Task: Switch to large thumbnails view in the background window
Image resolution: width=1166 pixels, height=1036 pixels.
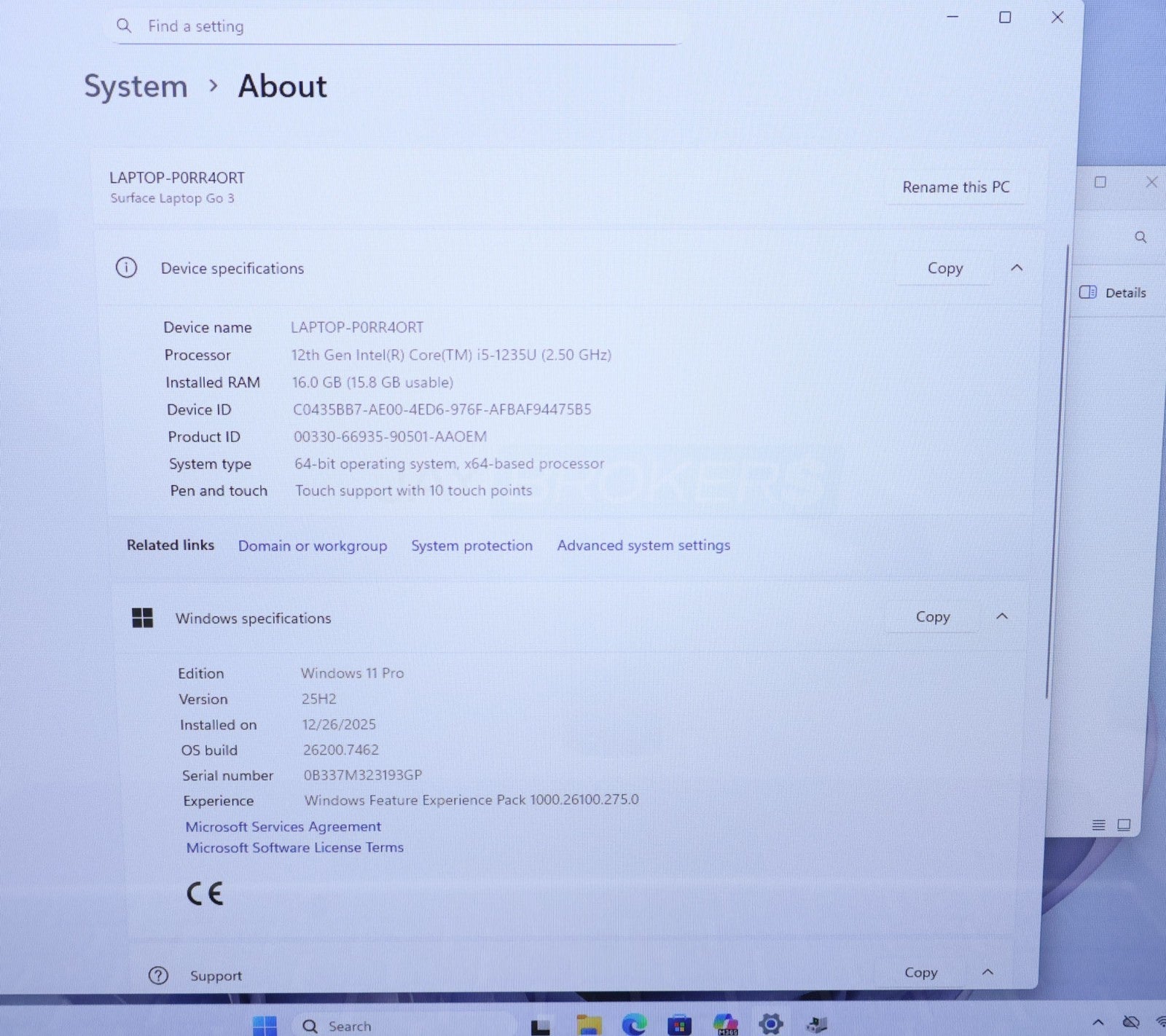Action: pyautogui.click(x=1124, y=825)
